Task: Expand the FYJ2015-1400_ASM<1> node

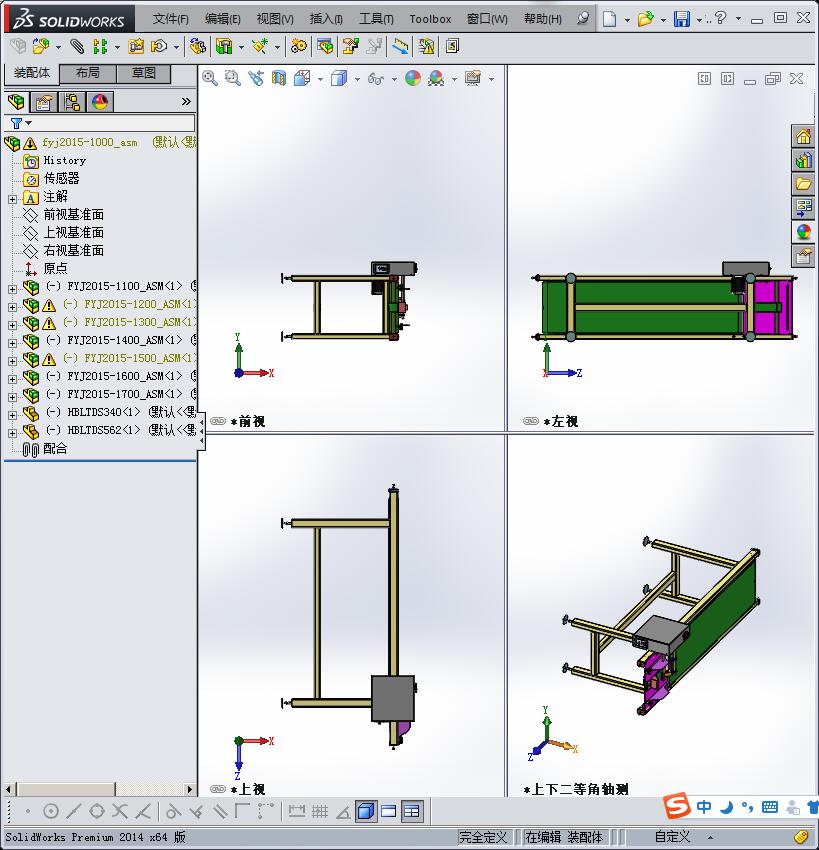Action: [12, 343]
